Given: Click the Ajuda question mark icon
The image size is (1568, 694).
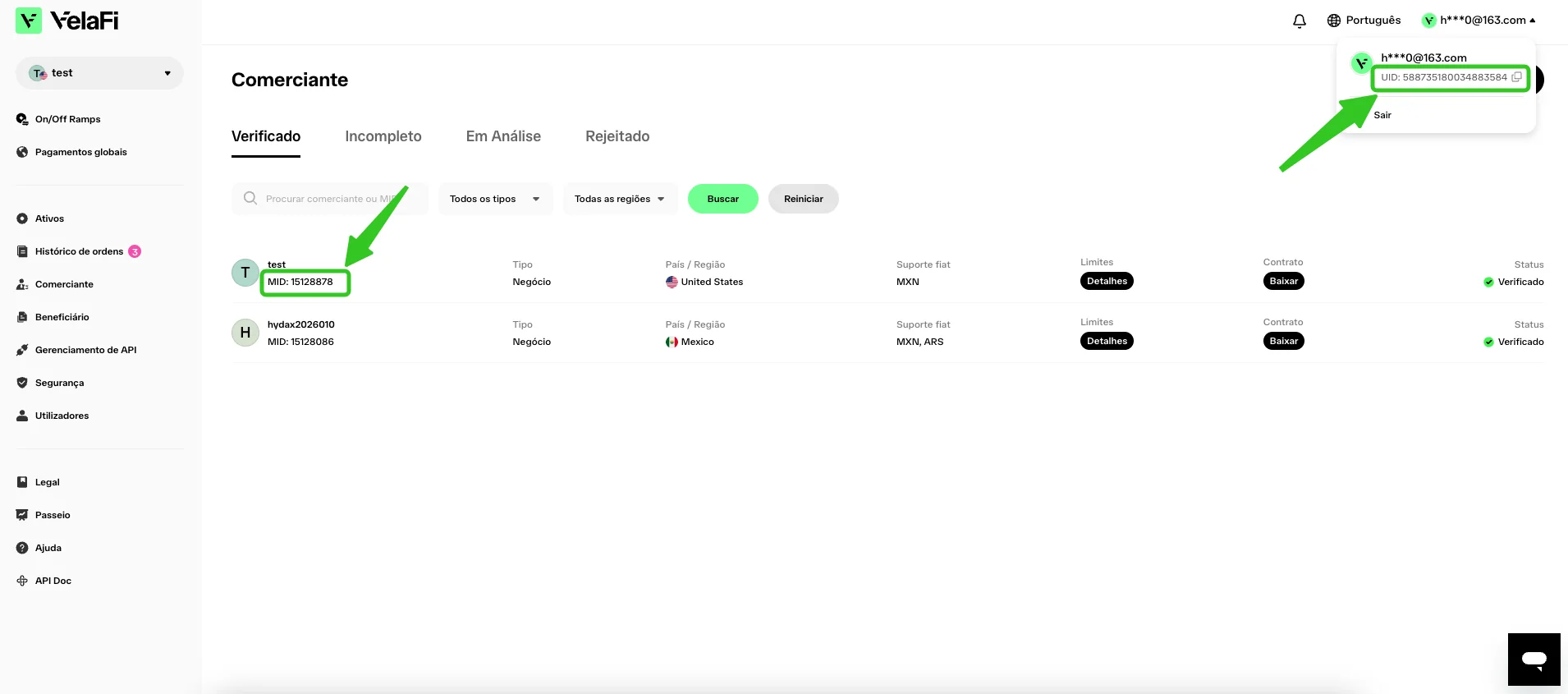Looking at the screenshot, I should [22, 548].
